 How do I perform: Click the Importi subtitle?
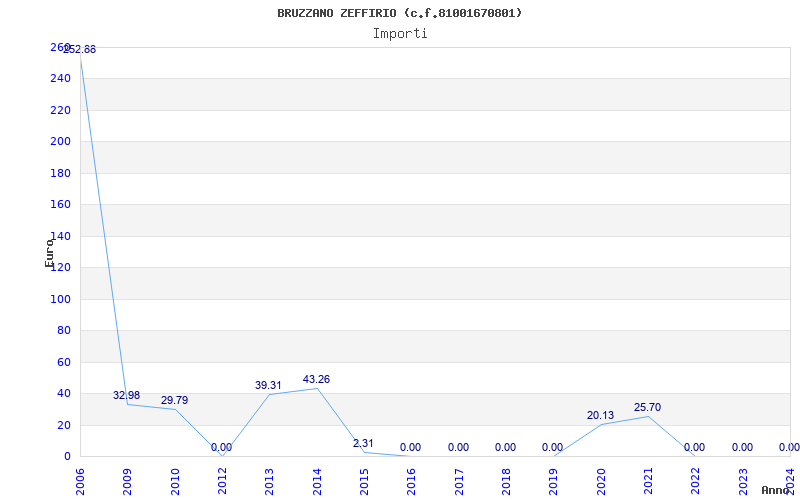tap(400, 34)
